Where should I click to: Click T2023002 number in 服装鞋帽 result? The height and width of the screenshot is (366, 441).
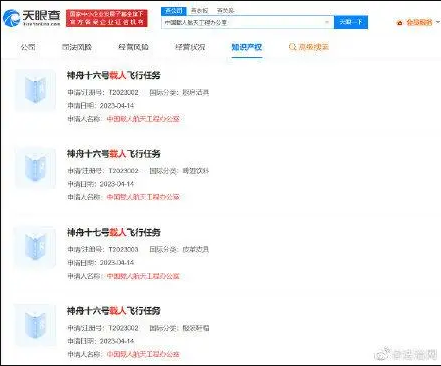click(123, 328)
